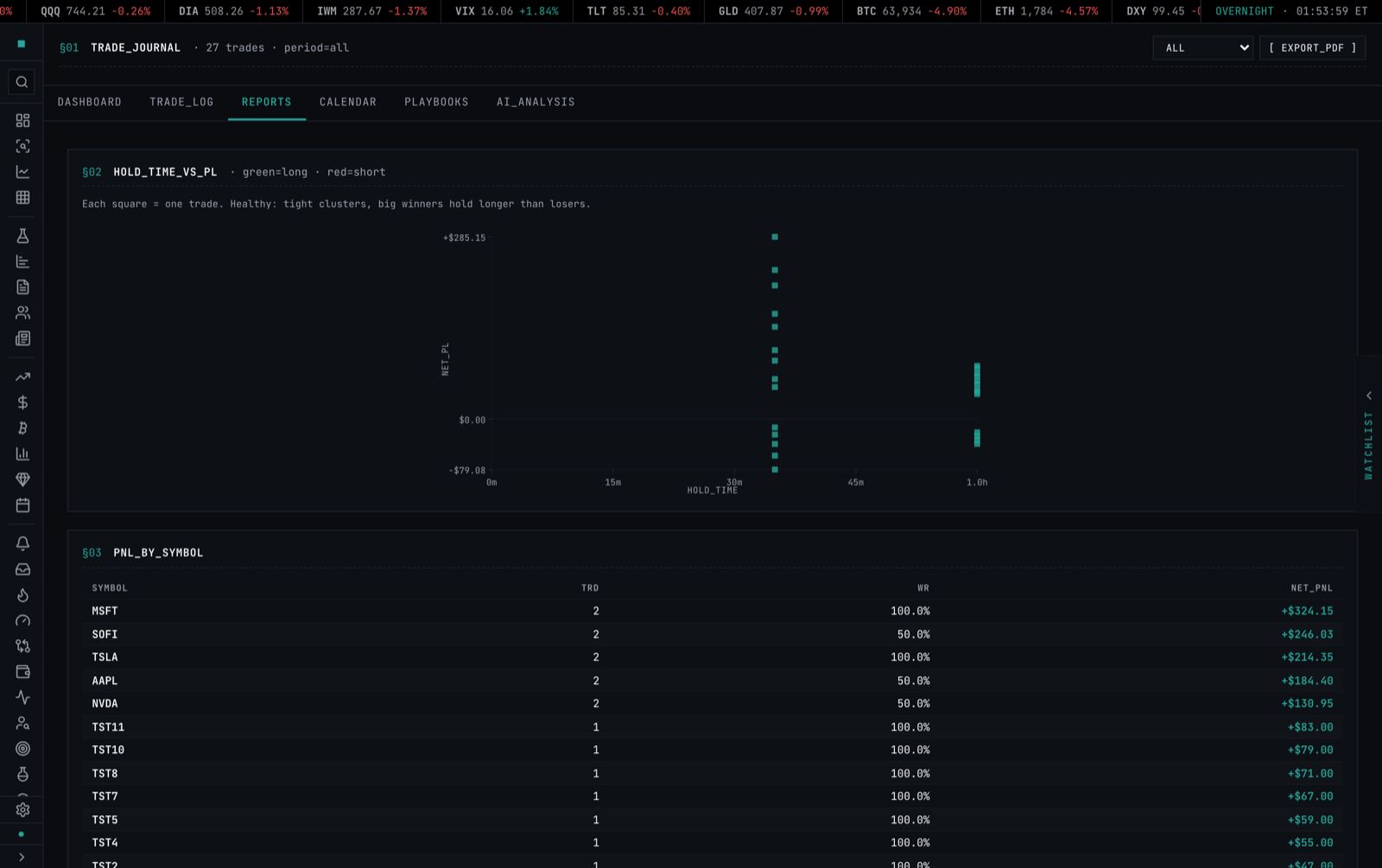Open the calendar icon in sidebar
This screenshot has width=1382, height=868.
click(x=22, y=505)
